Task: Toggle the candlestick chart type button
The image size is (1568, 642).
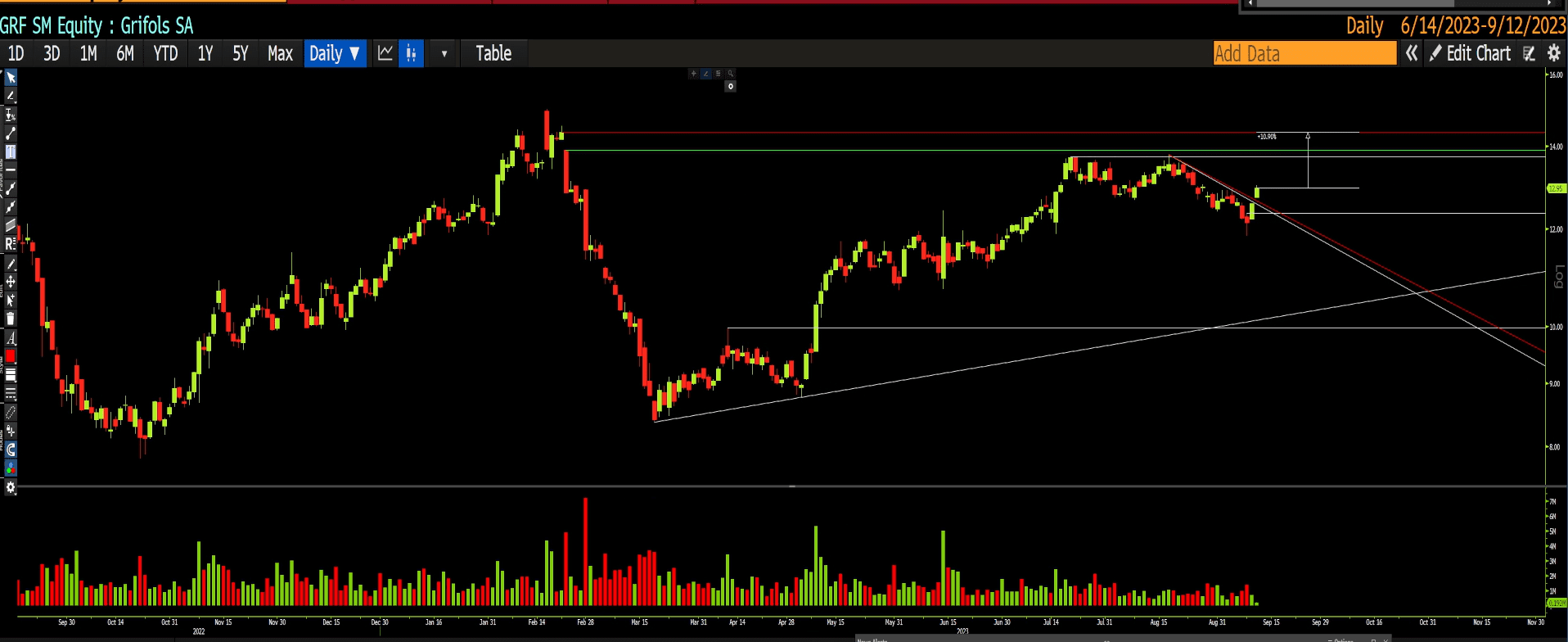Action: coord(411,54)
